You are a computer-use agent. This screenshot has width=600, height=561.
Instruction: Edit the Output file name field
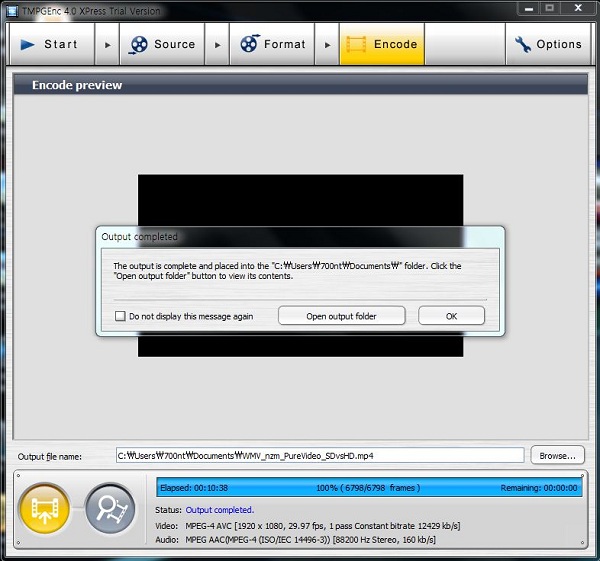(320, 455)
